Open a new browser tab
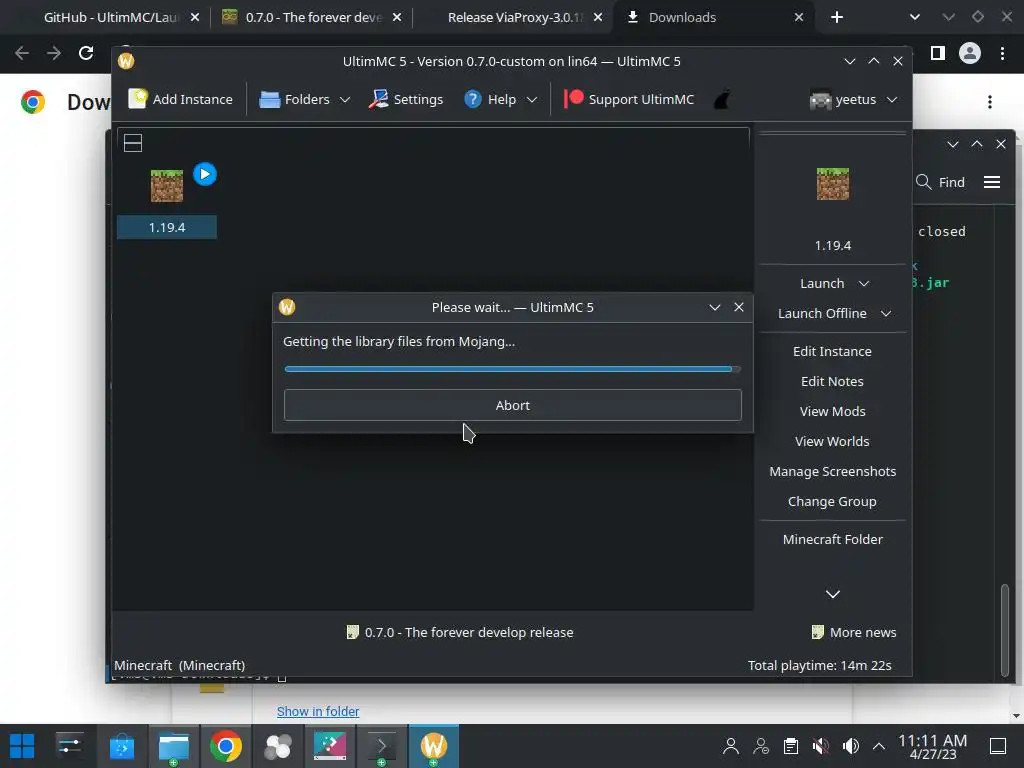This screenshot has width=1024, height=768. (x=837, y=18)
